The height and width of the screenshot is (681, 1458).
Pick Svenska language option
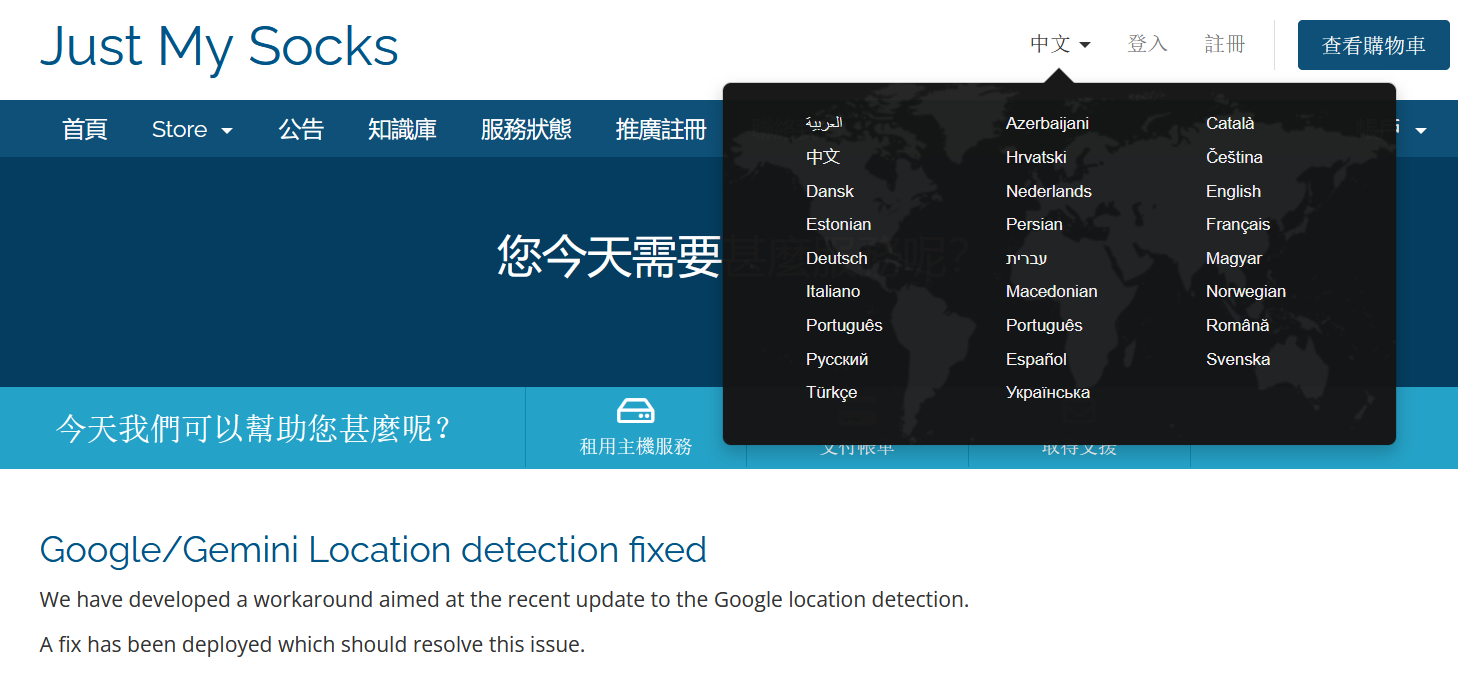[x=1237, y=359]
